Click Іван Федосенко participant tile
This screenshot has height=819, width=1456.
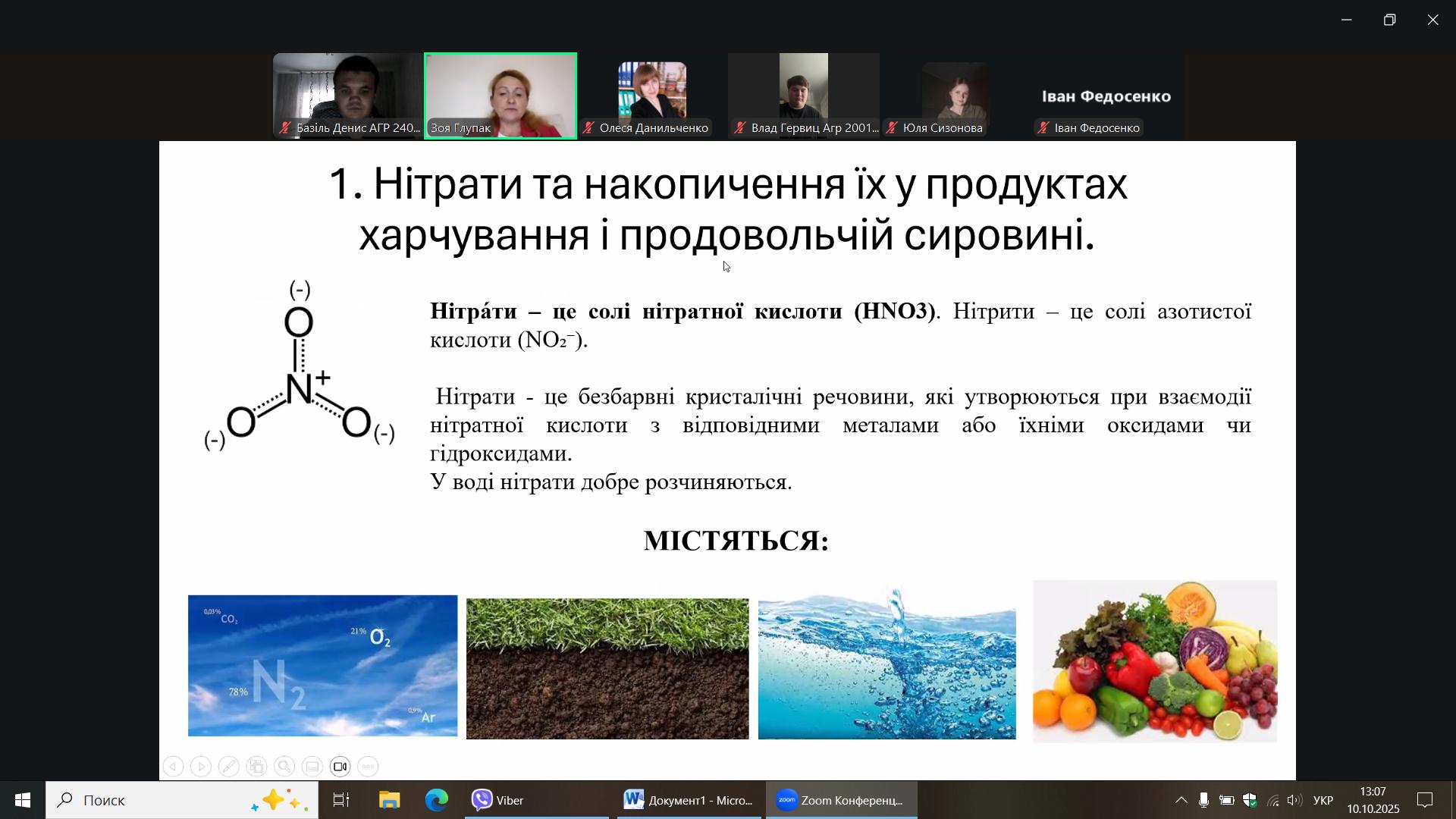[x=1106, y=96]
